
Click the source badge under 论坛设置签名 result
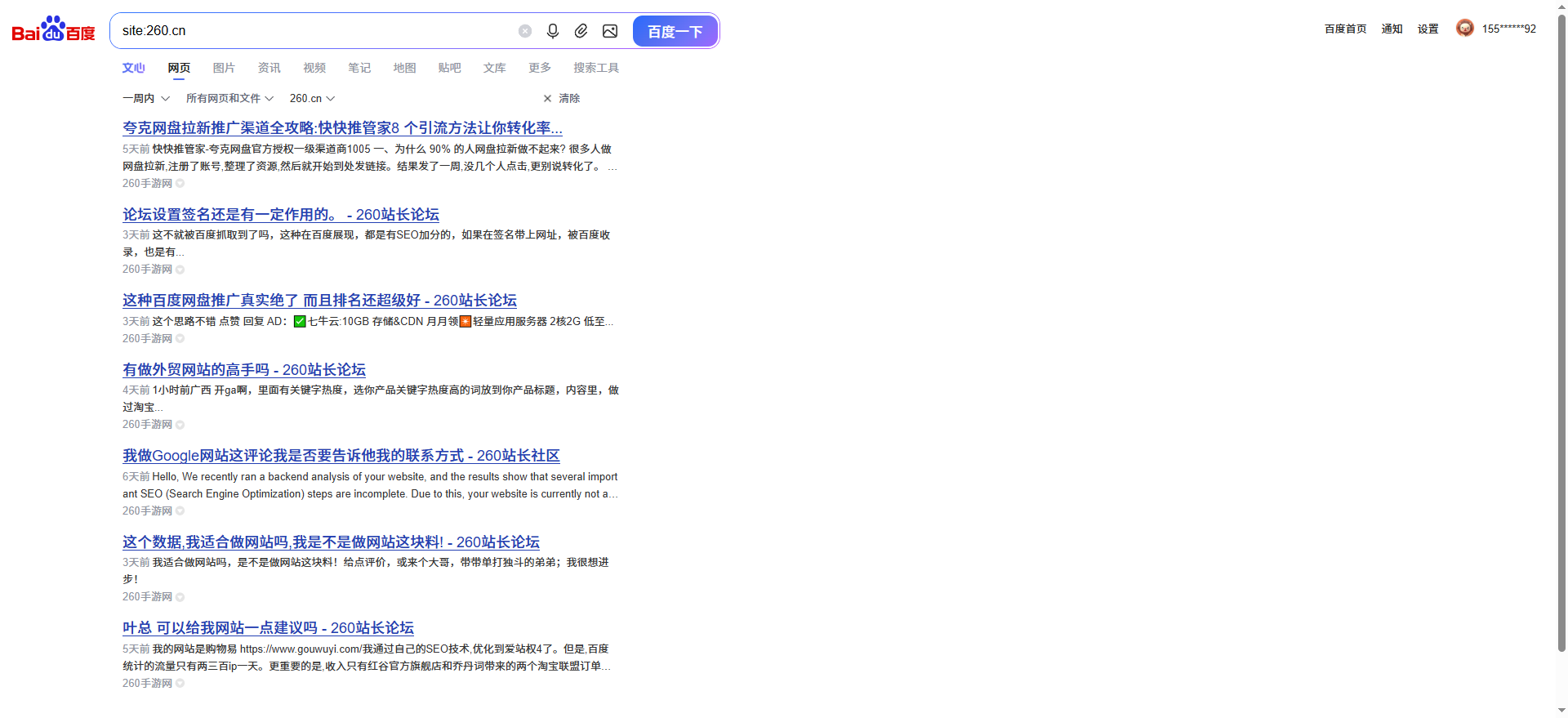click(x=180, y=270)
